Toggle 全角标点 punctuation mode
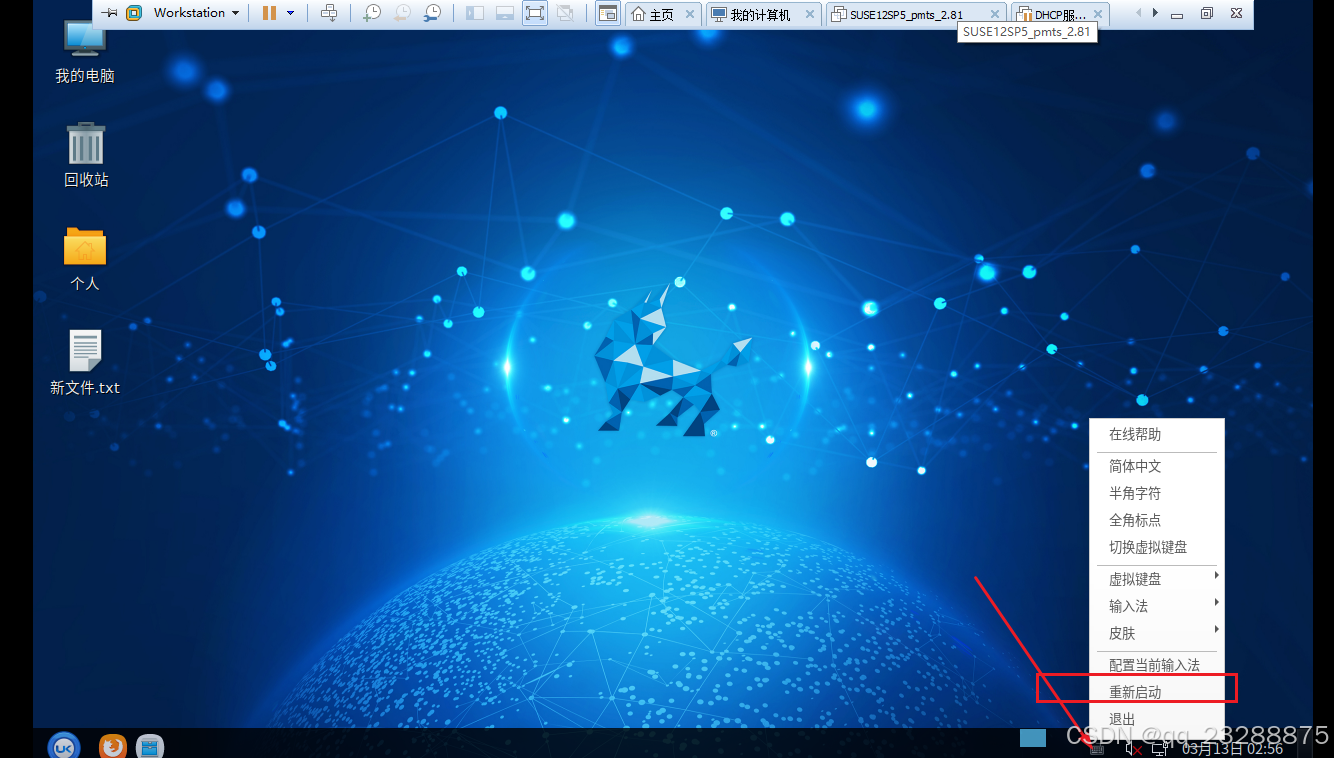1334x758 pixels. 1135,520
